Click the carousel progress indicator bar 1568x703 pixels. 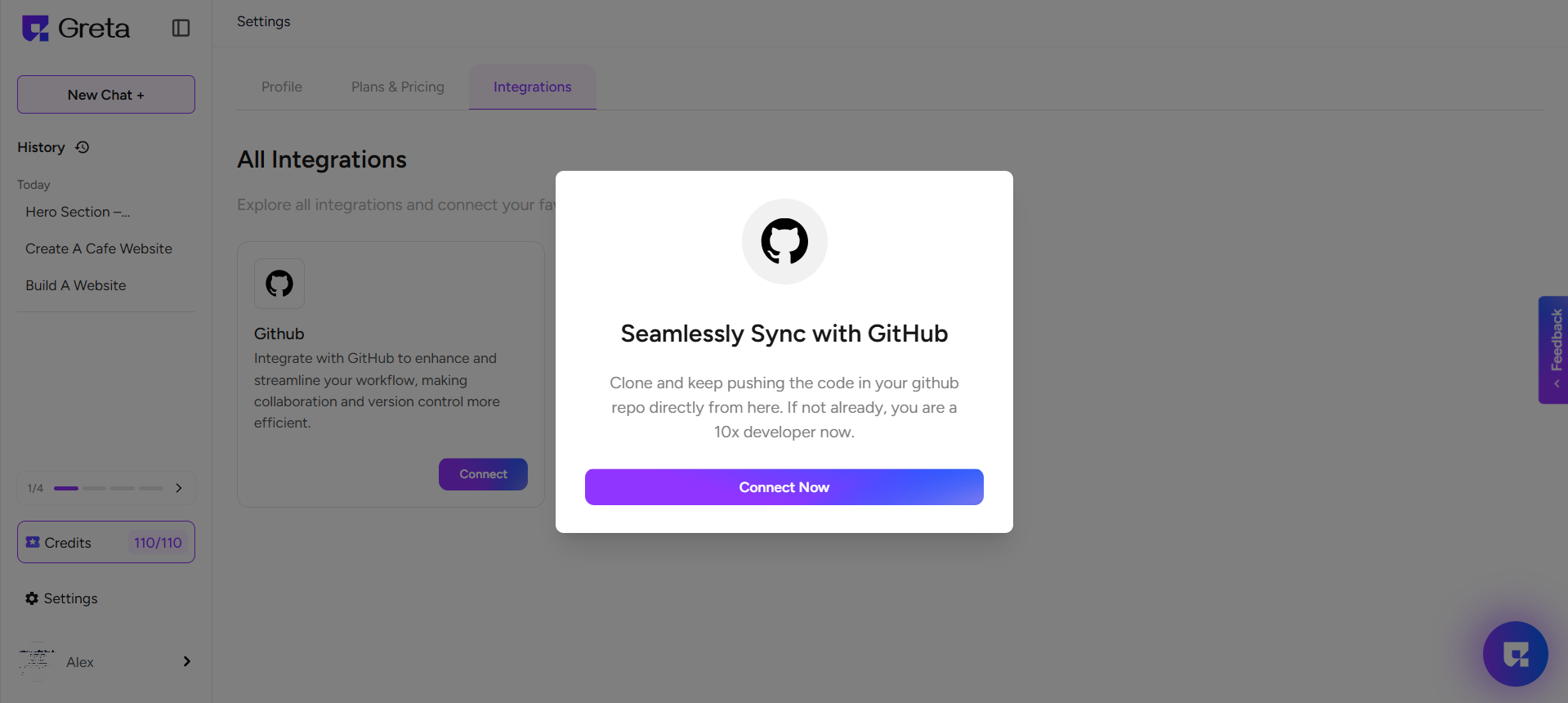109,488
